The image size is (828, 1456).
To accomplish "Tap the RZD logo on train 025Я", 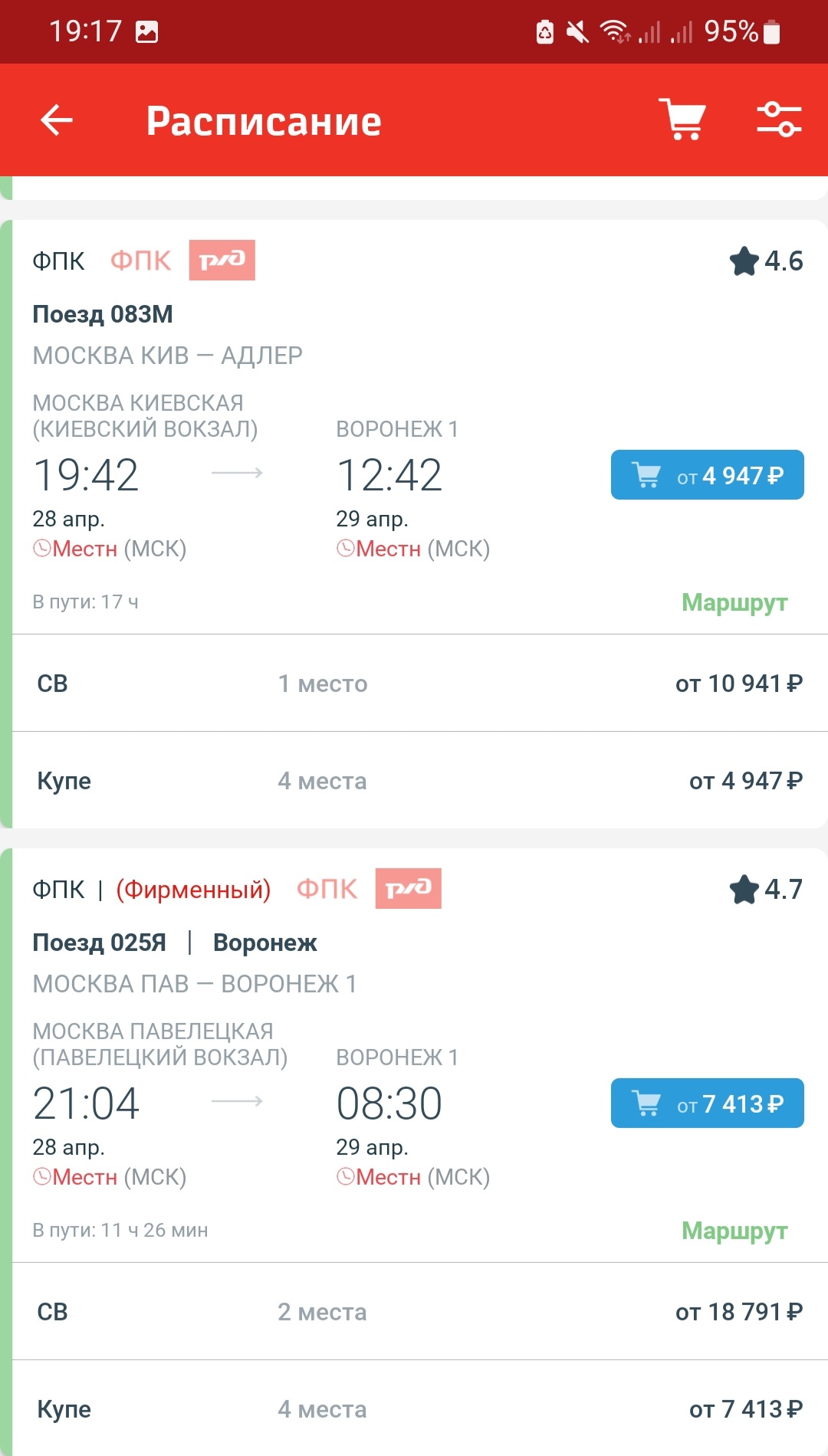I will [x=408, y=889].
